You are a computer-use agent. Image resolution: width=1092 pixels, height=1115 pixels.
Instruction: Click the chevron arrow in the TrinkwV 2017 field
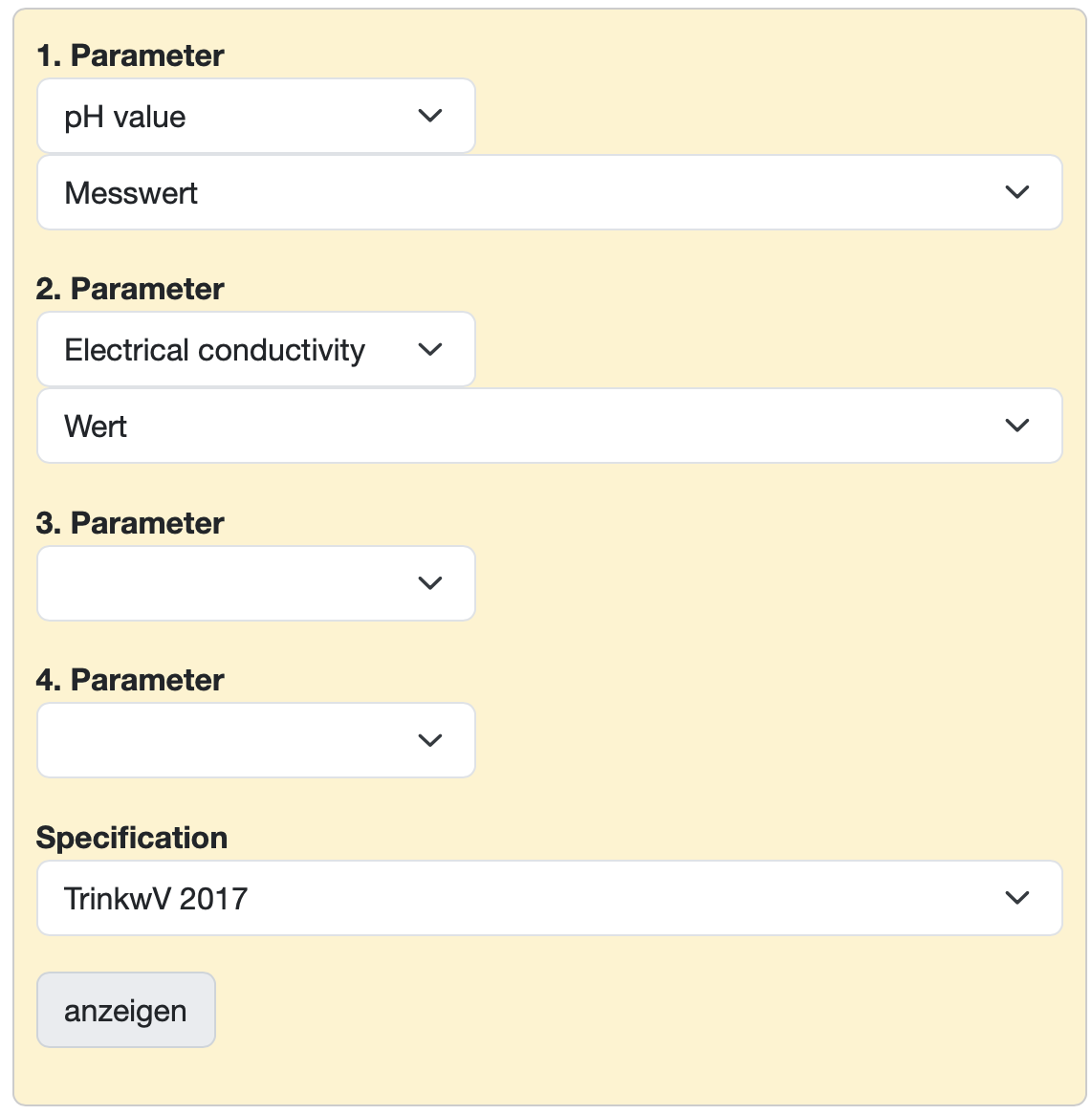click(1017, 898)
